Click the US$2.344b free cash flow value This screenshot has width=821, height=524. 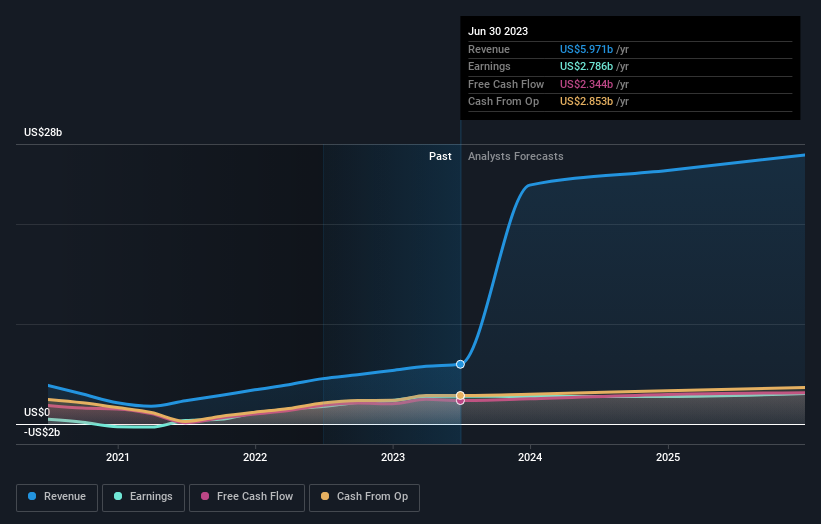tap(586, 84)
